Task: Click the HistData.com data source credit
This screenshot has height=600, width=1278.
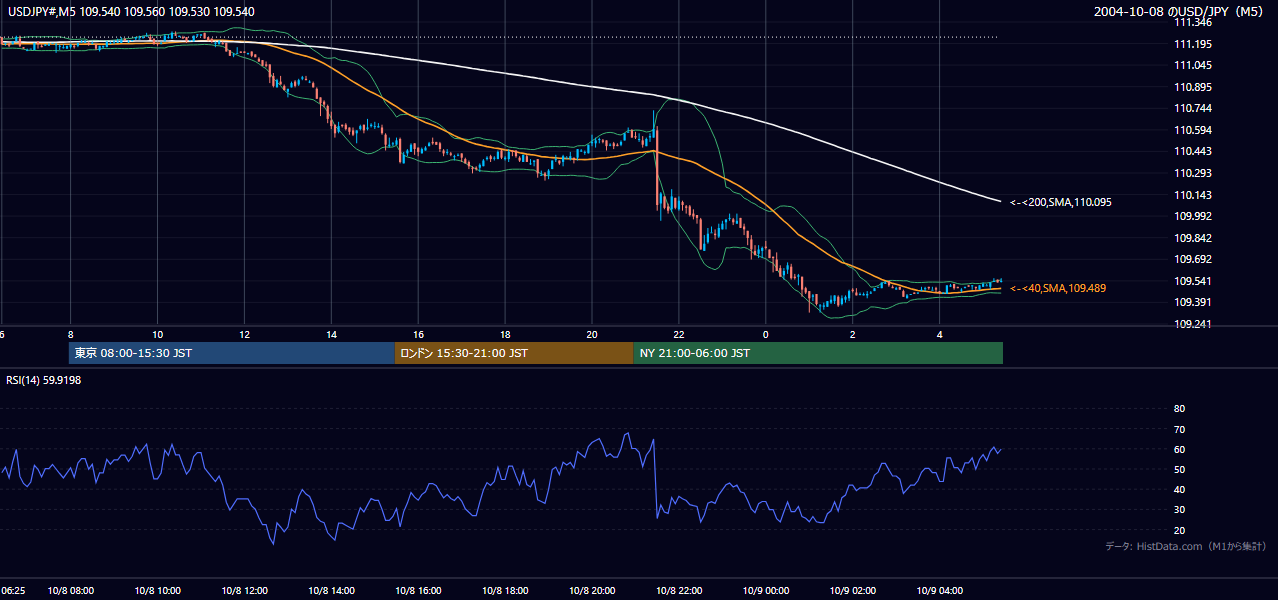Action: coord(1186,546)
